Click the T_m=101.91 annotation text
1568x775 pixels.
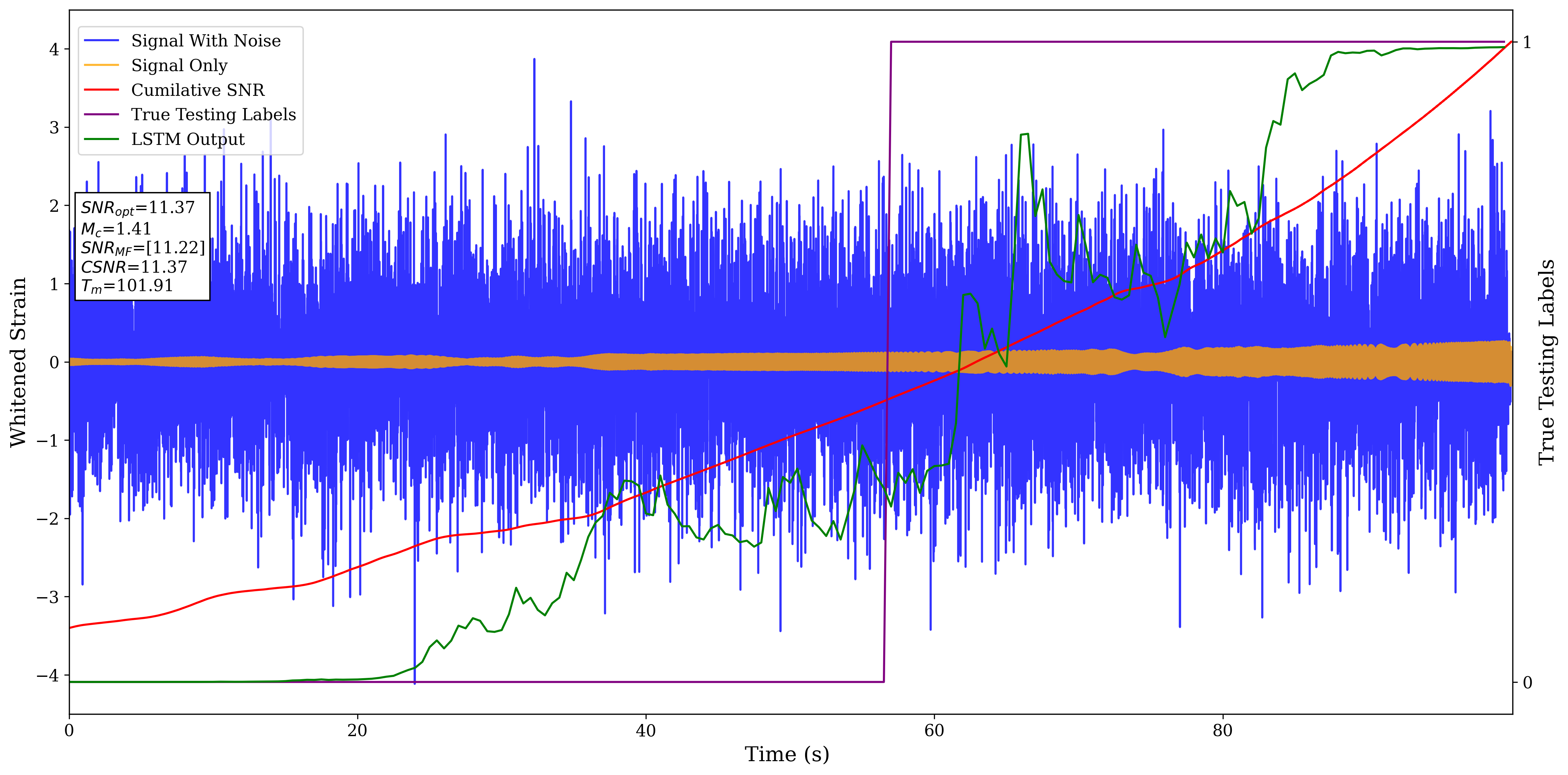pyautogui.click(x=127, y=286)
